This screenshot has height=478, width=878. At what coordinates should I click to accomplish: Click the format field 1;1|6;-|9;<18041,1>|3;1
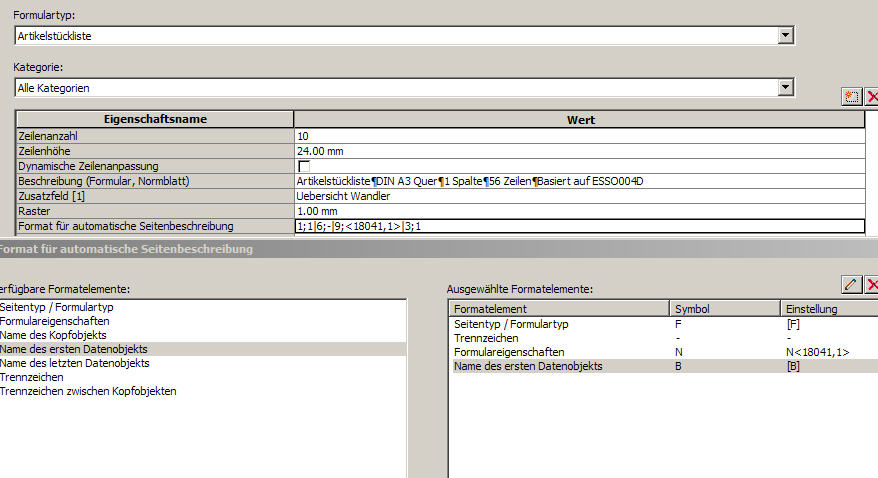coord(580,226)
